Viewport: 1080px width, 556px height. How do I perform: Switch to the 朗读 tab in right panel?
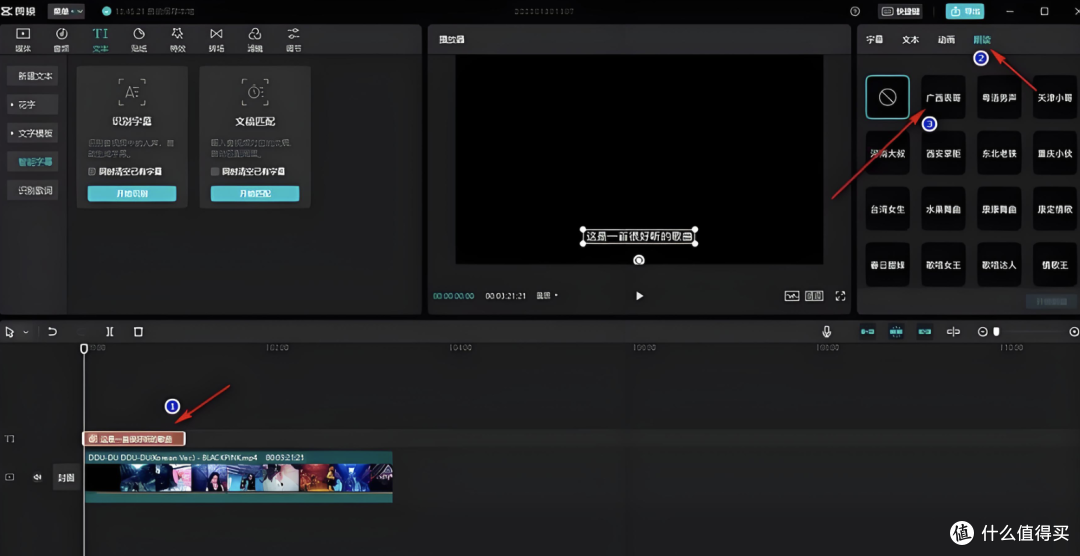pyautogui.click(x=982, y=40)
